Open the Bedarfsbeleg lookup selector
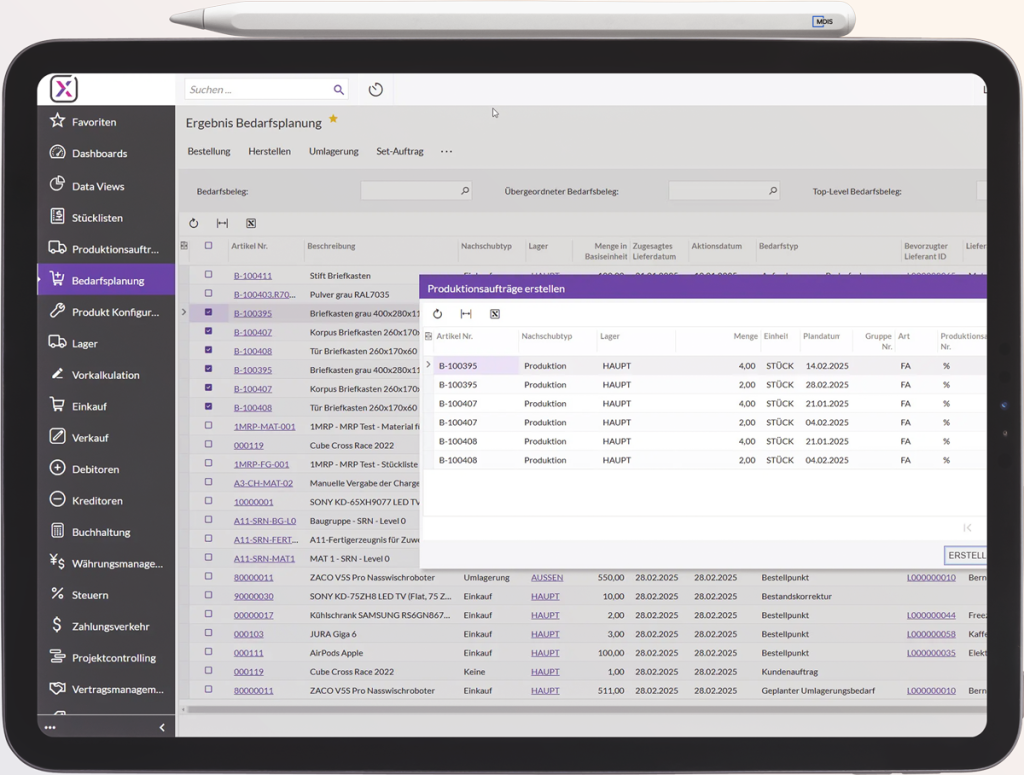1024x775 pixels. (x=465, y=191)
